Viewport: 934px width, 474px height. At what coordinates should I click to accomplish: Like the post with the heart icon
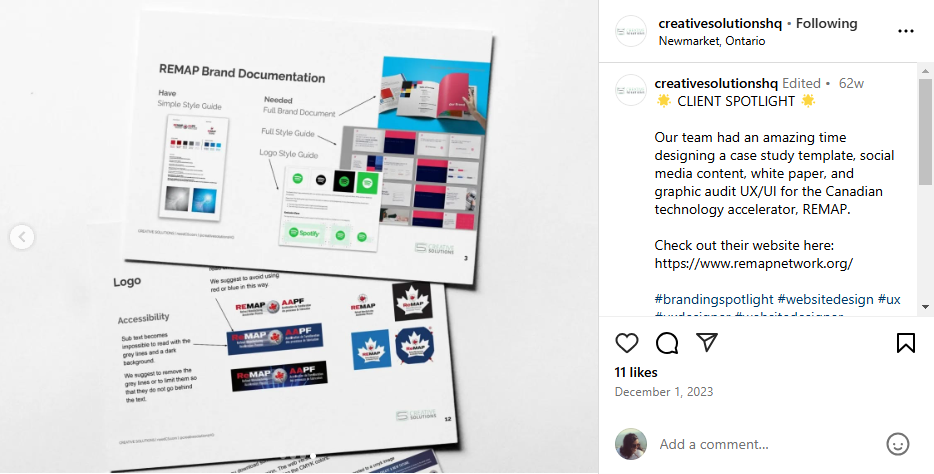[627, 343]
